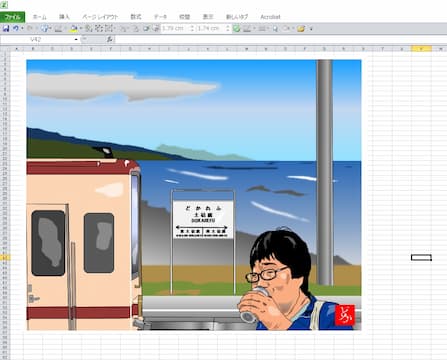This screenshot has width=447, height=360.
Task: Click the magnifier print preview icon
Action: click(x=275, y=29)
